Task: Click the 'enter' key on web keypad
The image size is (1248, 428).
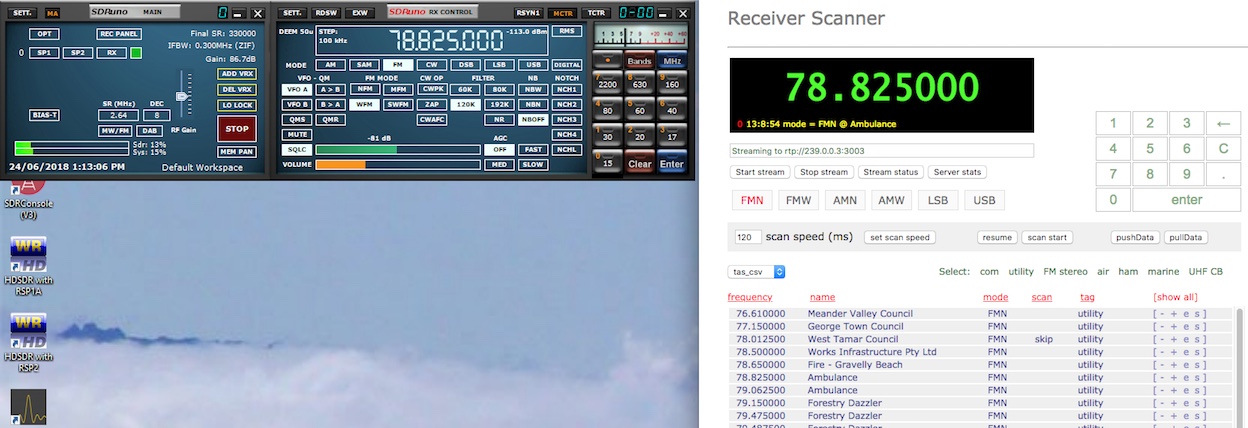Action: coord(1186,200)
